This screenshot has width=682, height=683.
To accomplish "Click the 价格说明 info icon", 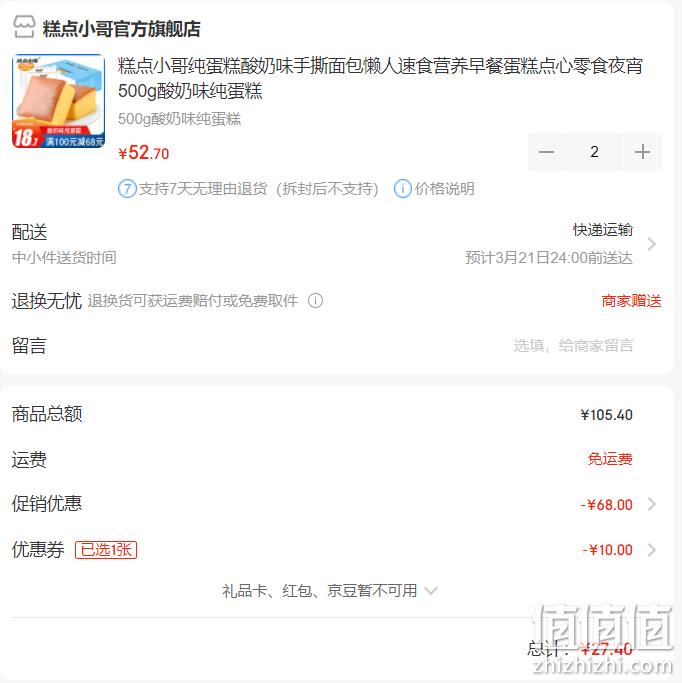I will tap(402, 189).
